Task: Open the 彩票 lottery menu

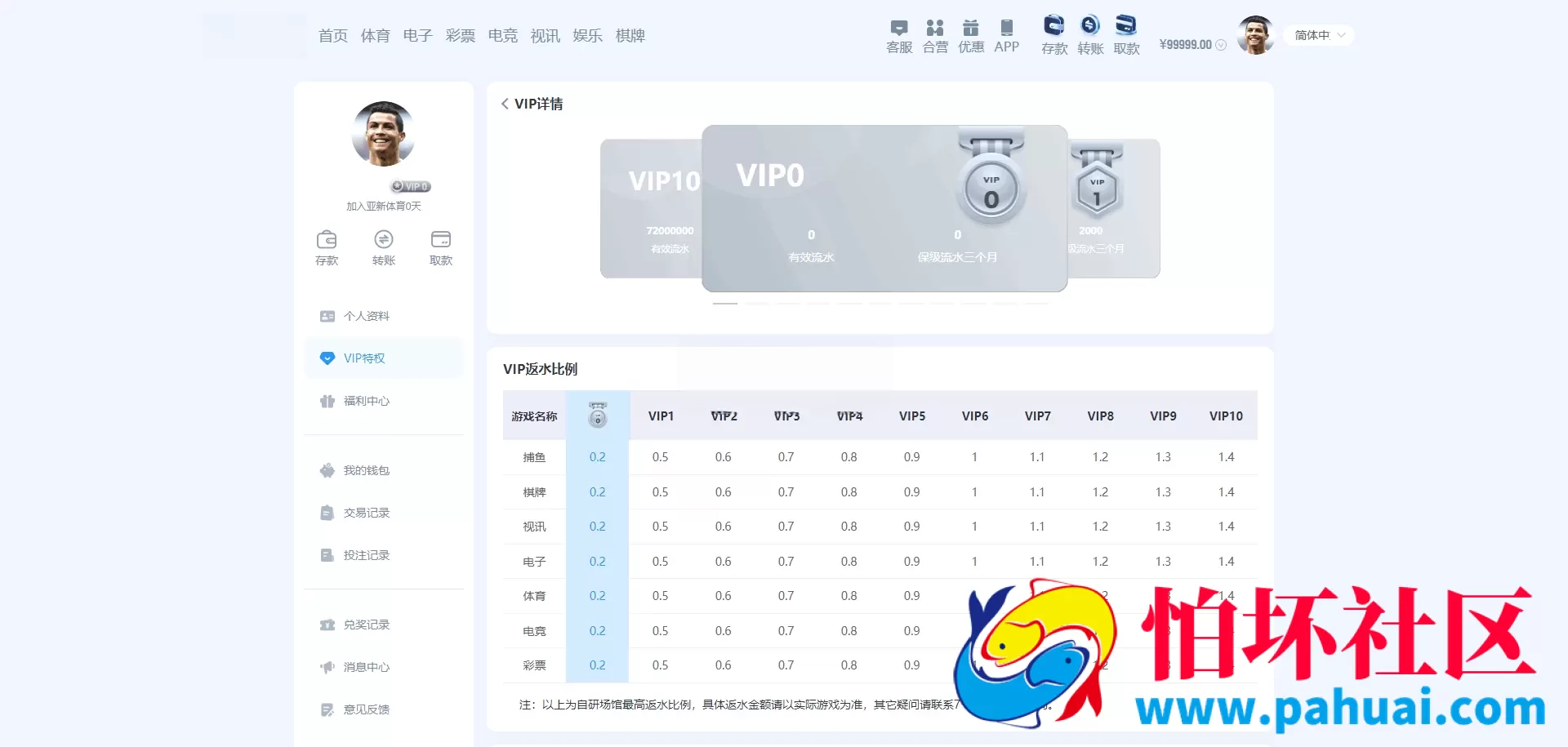Action: tap(461, 36)
